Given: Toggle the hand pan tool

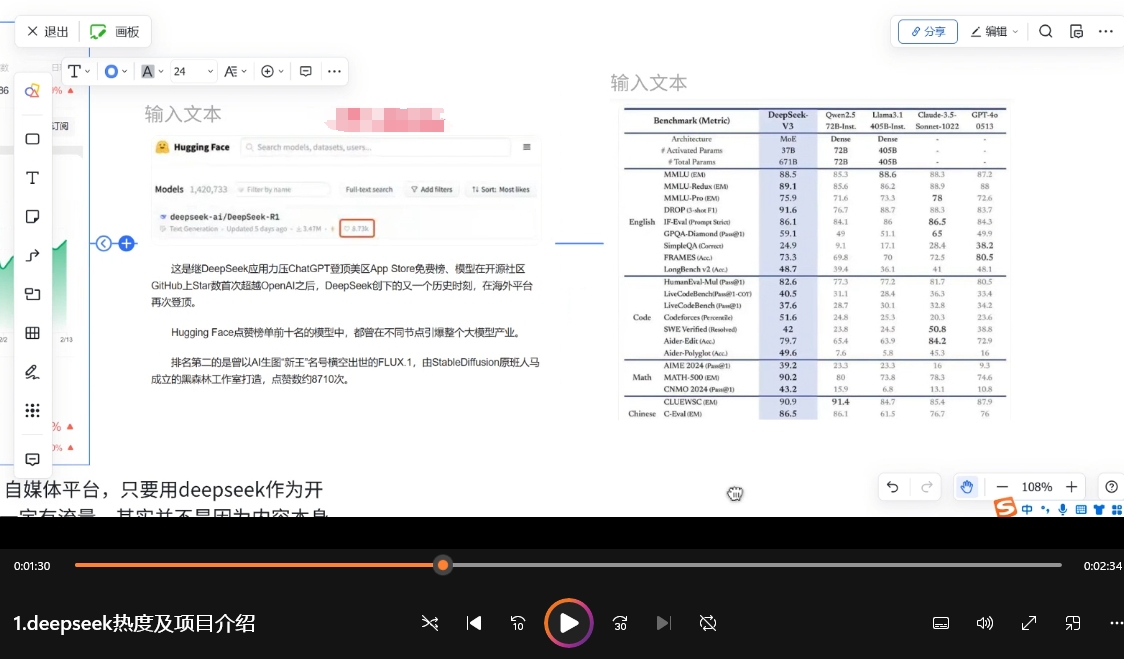Looking at the screenshot, I should pos(967,487).
